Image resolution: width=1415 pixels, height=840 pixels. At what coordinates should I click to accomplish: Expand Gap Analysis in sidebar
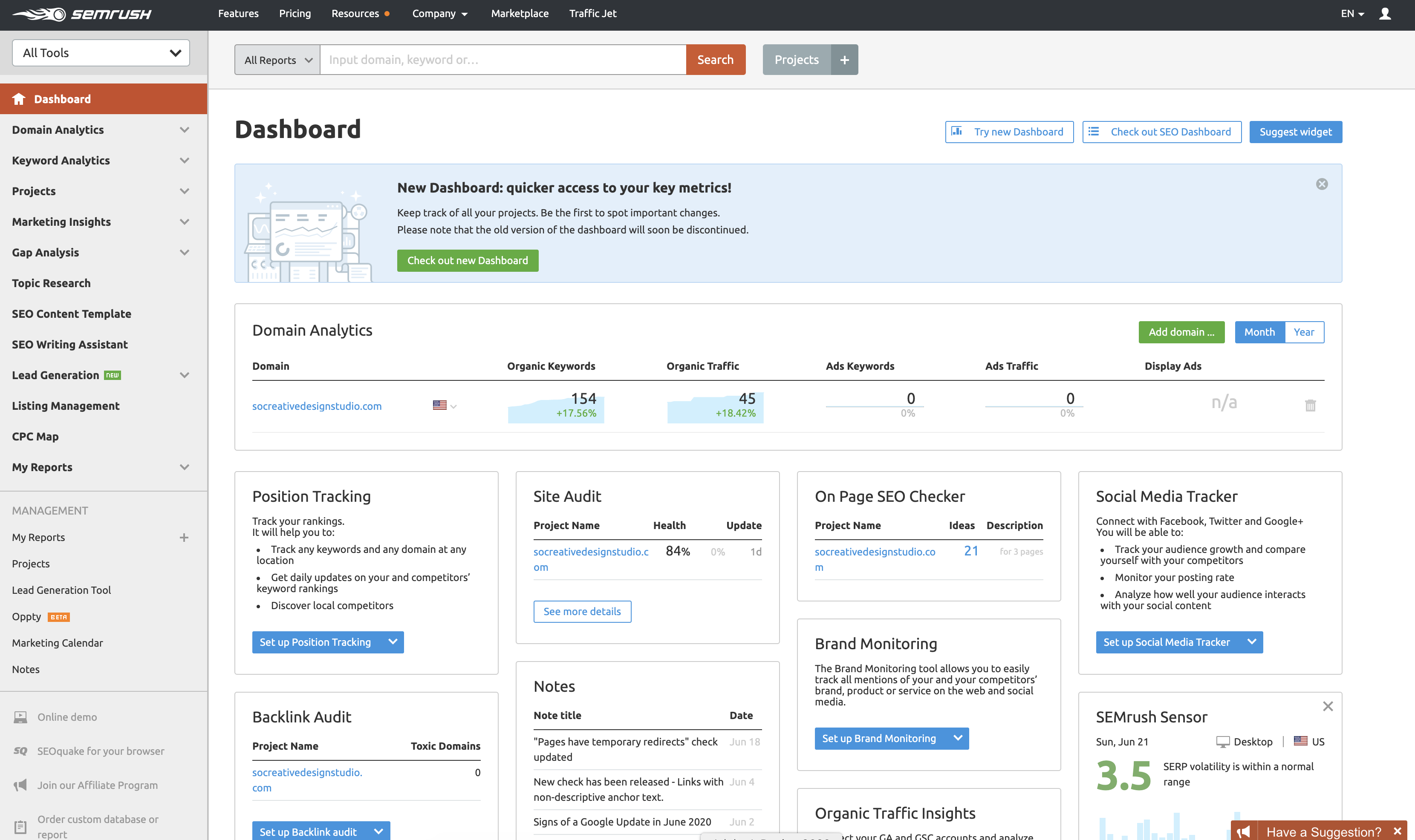184,253
